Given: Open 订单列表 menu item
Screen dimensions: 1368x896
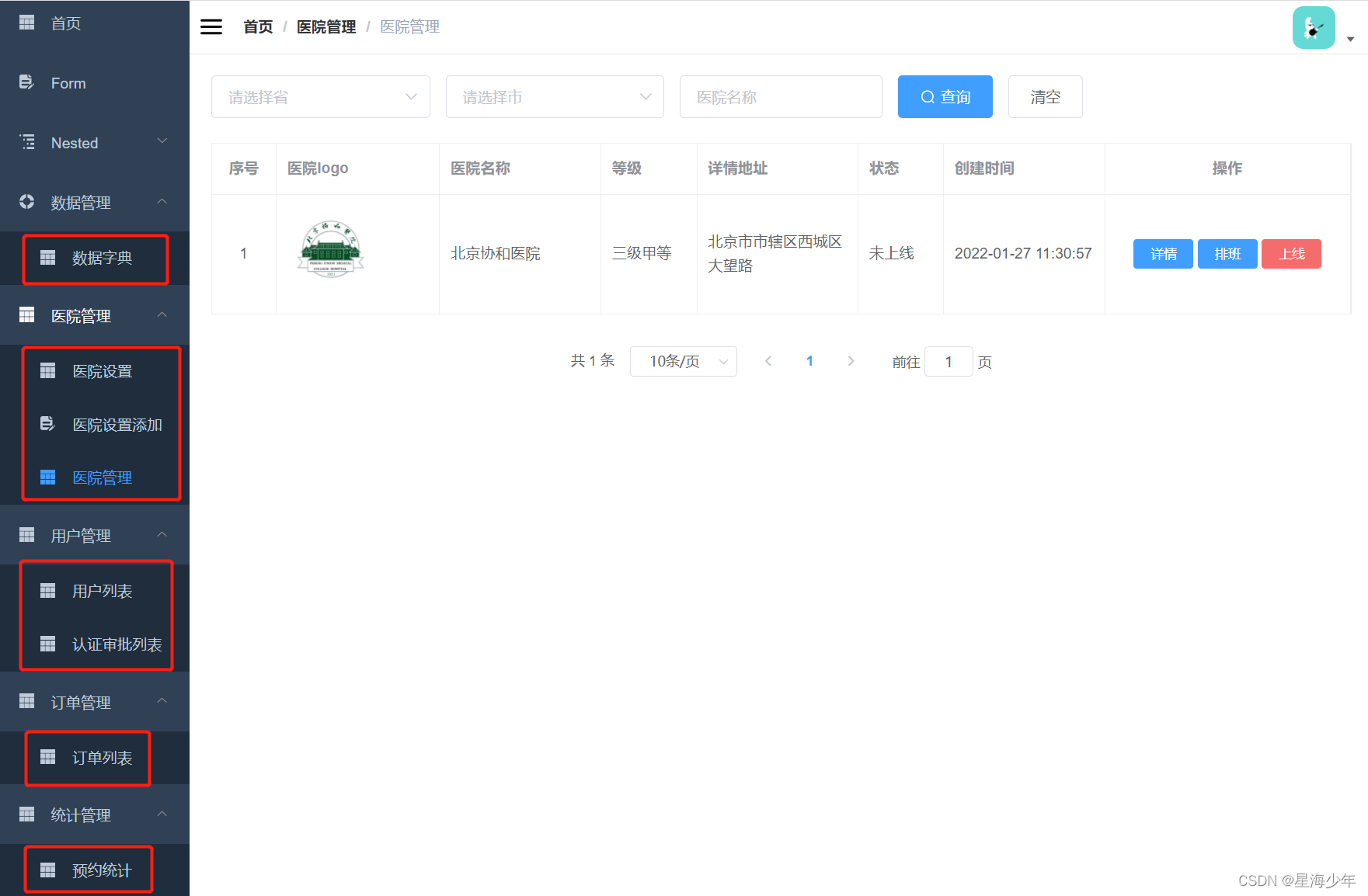Looking at the screenshot, I should click(95, 758).
